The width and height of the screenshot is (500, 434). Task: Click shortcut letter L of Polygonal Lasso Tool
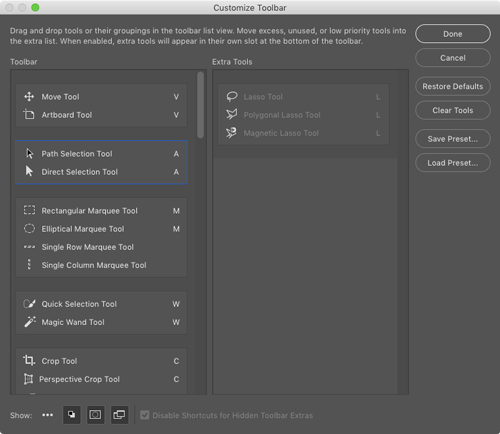[378, 115]
